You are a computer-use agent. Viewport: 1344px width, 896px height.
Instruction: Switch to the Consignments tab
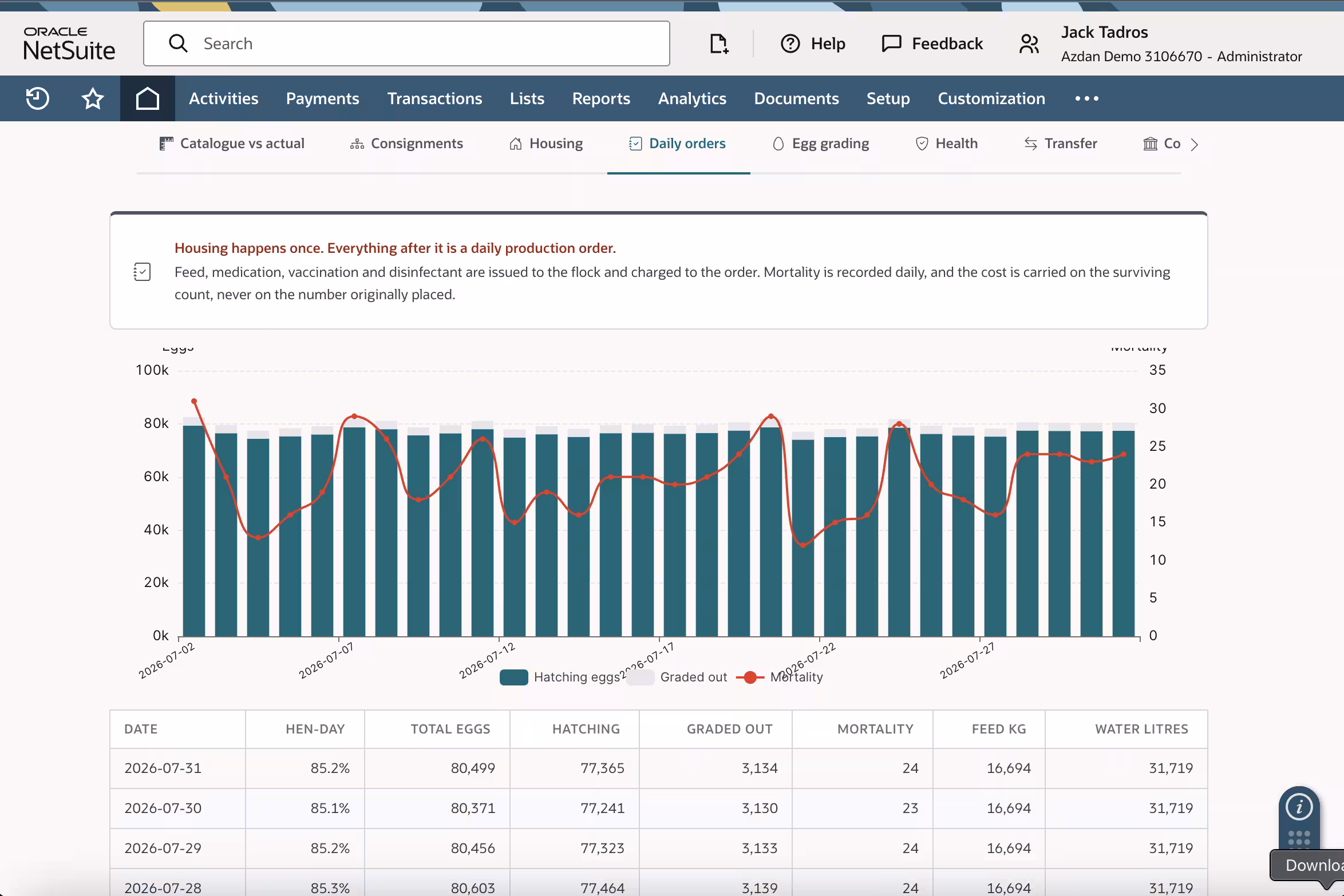[406, 144]
